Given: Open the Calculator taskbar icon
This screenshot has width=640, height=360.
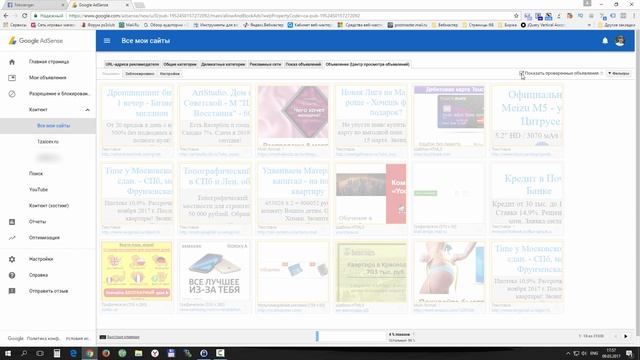Looking at the screenshot, I should [x=57, y=353].
